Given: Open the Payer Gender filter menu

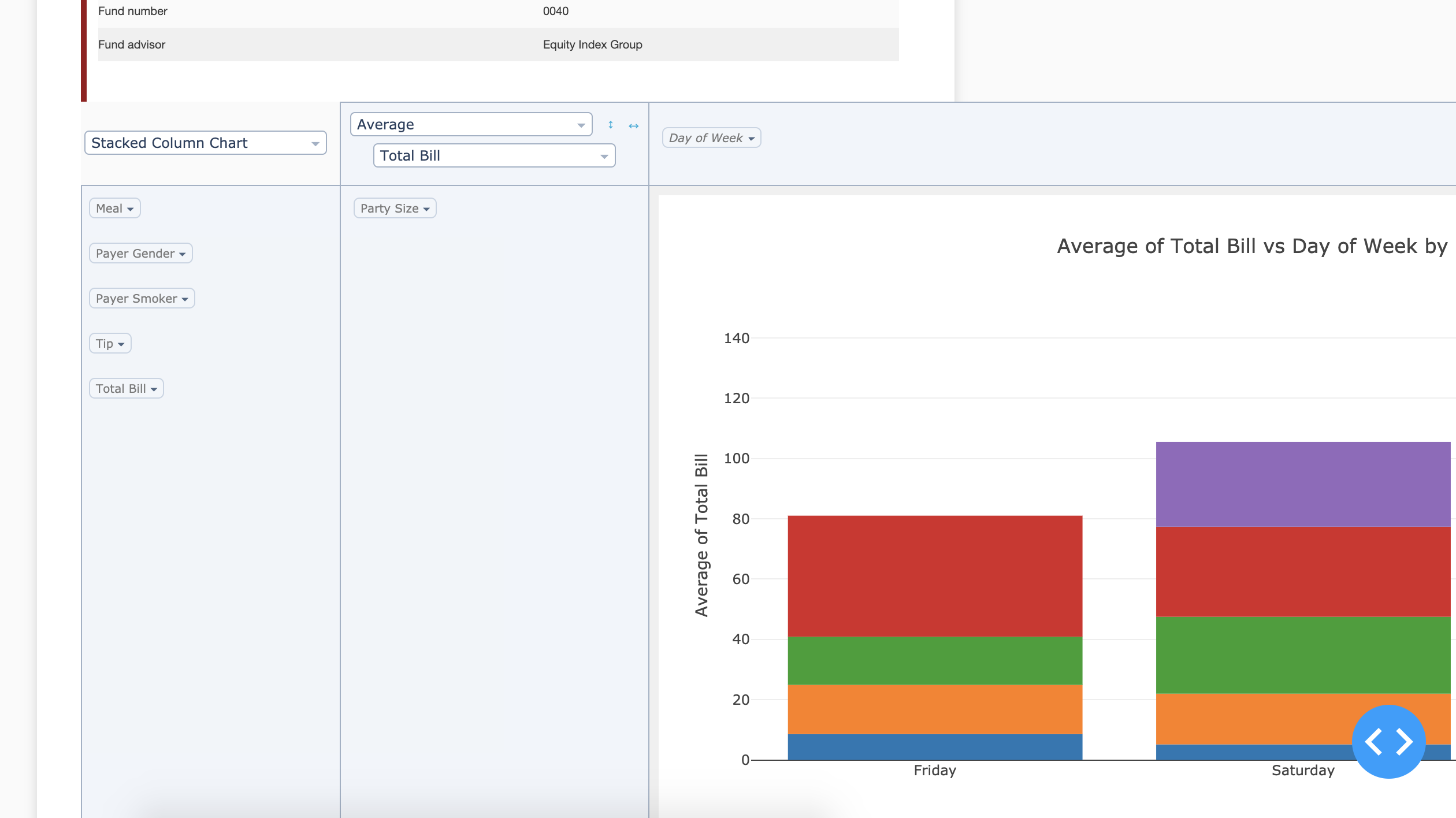Looking at the screenshot, I should [140, 253].
